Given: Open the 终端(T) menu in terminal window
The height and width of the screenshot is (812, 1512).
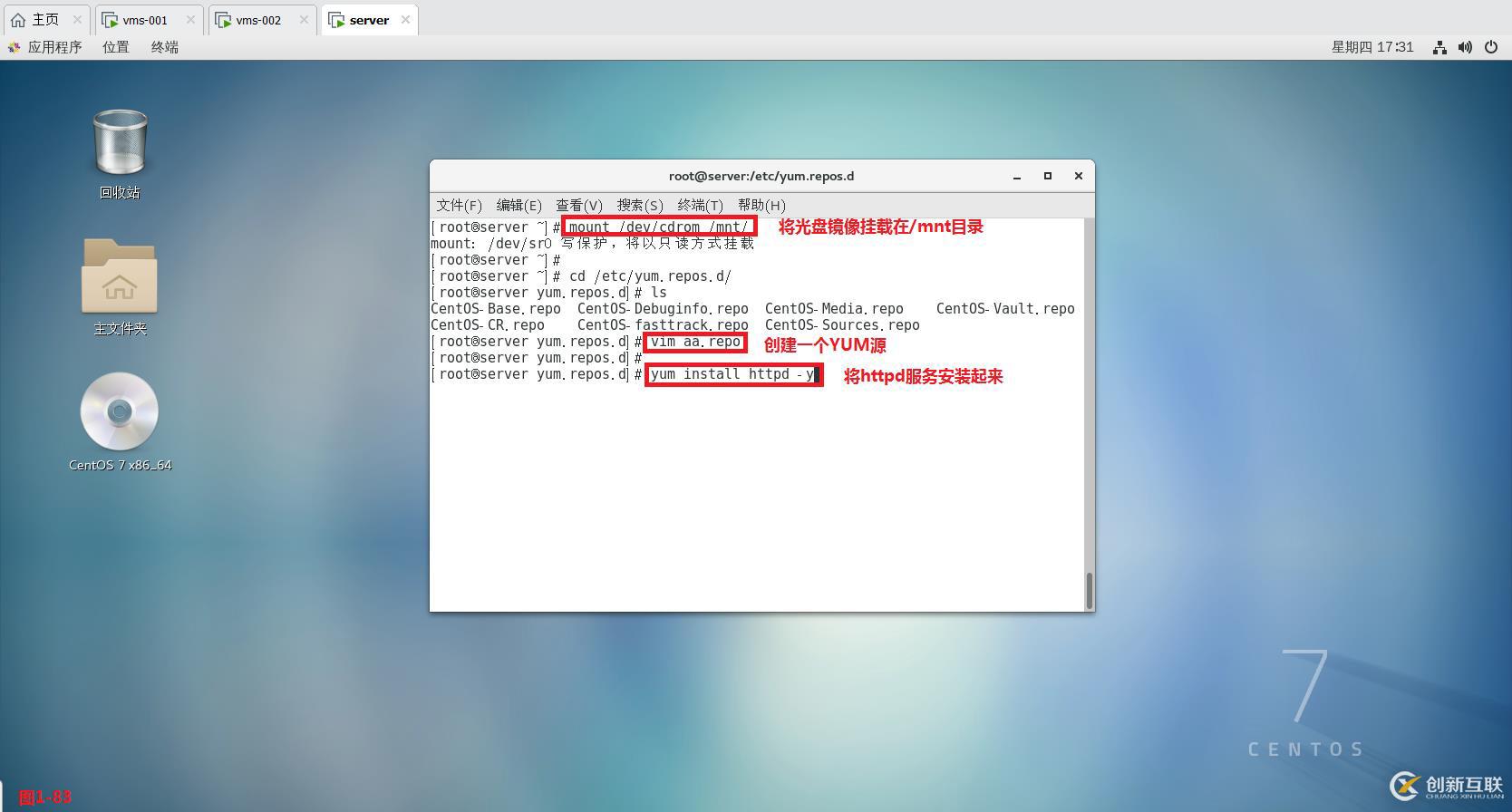Looking at the screenshot, I should point(700,206).
